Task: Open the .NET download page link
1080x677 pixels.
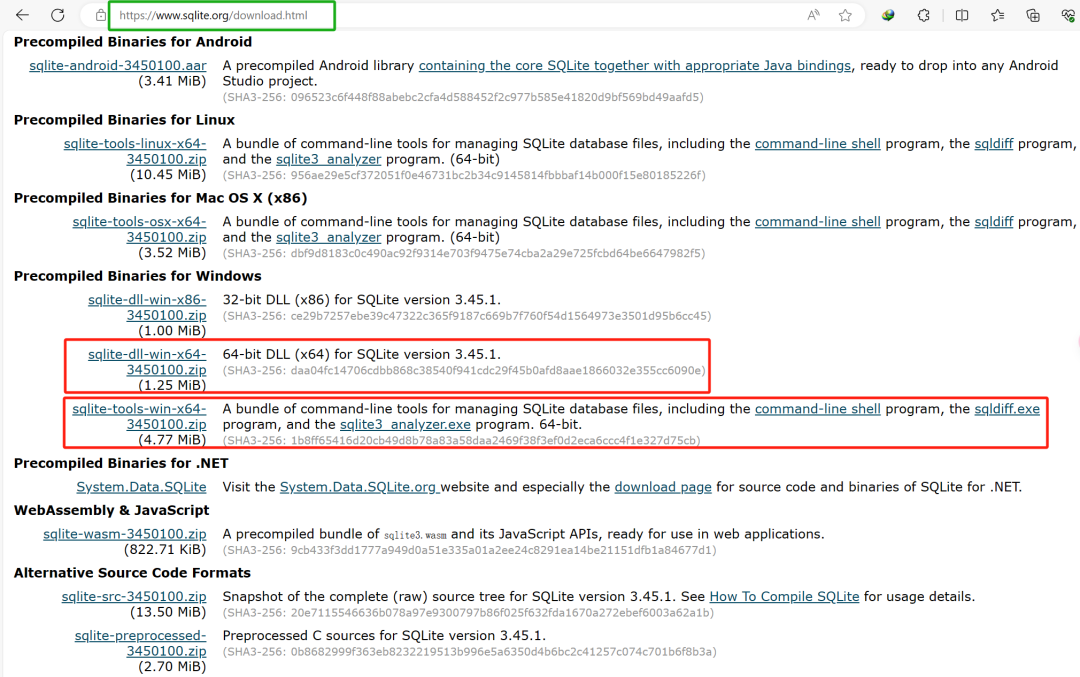Action: click(x=663, y=487)
